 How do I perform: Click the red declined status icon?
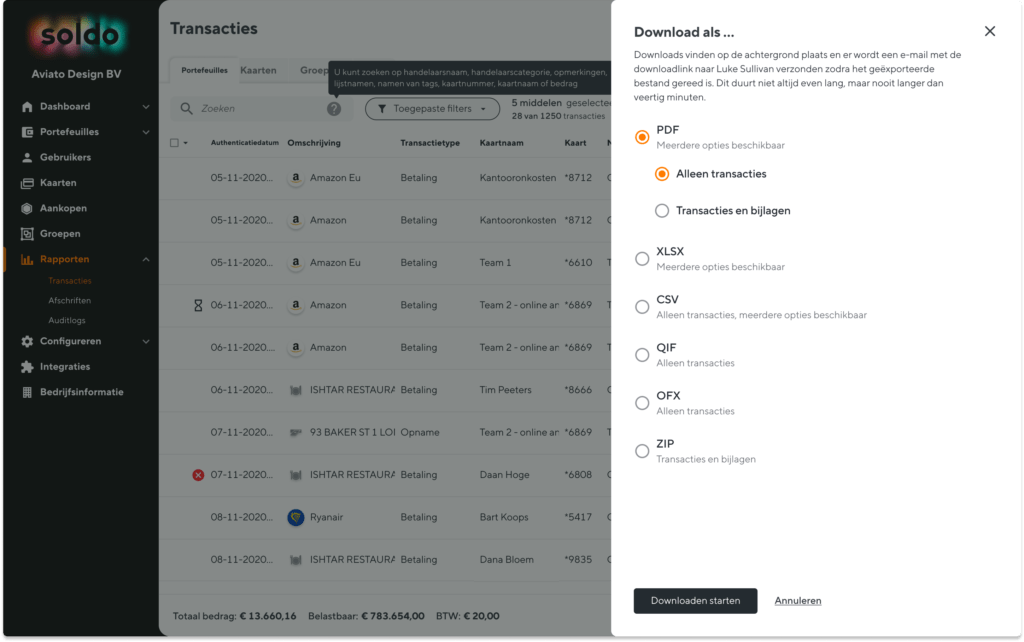(198, 475)
